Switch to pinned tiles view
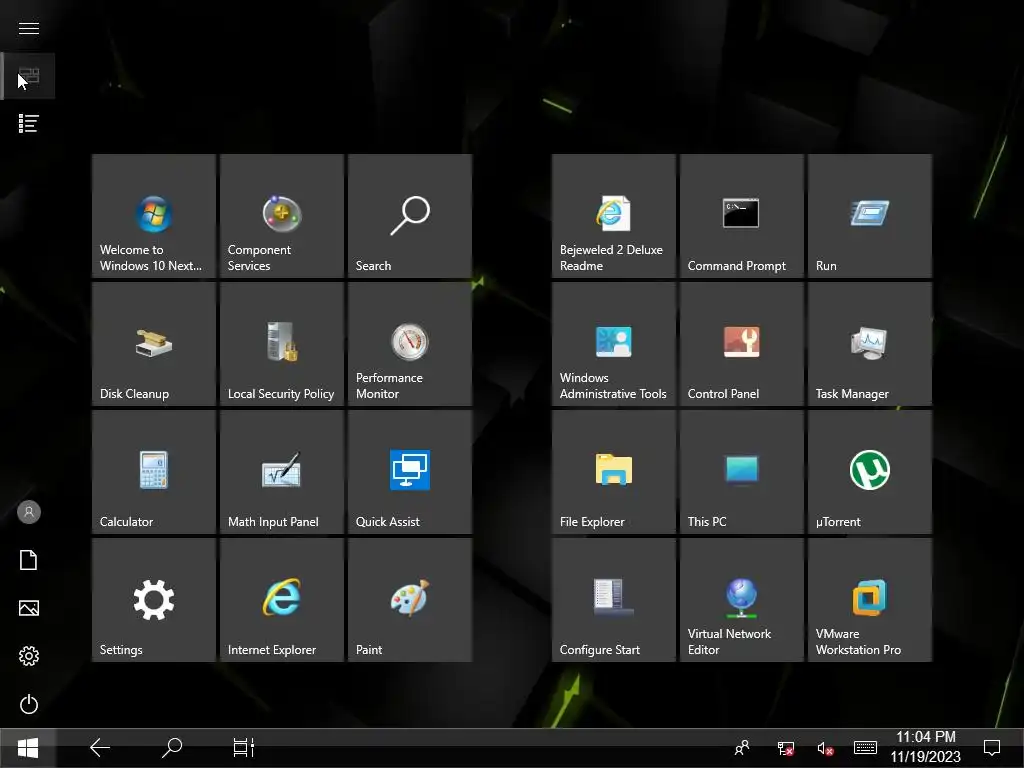This screenshot has width=1024, height=768. [x=29, y=76]
